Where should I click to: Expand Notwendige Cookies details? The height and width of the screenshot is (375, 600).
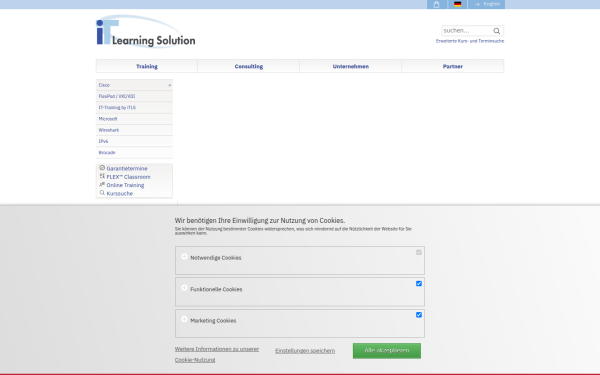(x=184, y=256)
